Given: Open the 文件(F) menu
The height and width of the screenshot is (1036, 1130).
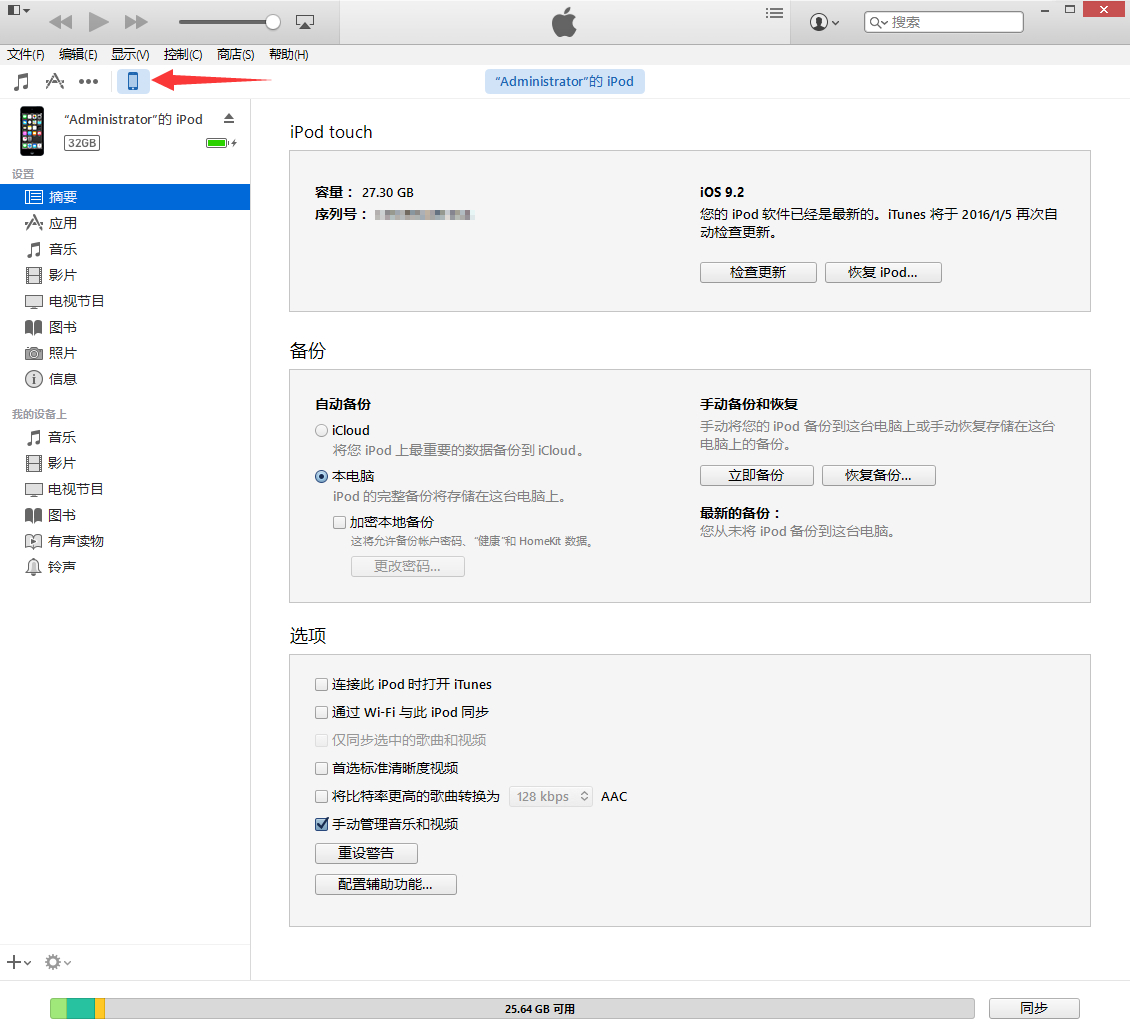Looking at the screenshot, I should [x=25, y=55].
